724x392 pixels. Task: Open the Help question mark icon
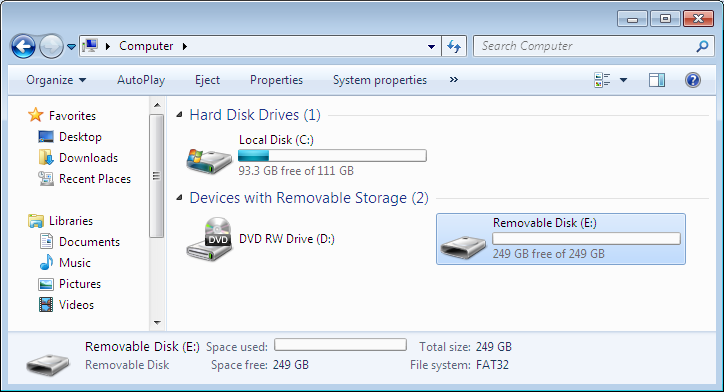pyautogui.click(x=693, y=80)
